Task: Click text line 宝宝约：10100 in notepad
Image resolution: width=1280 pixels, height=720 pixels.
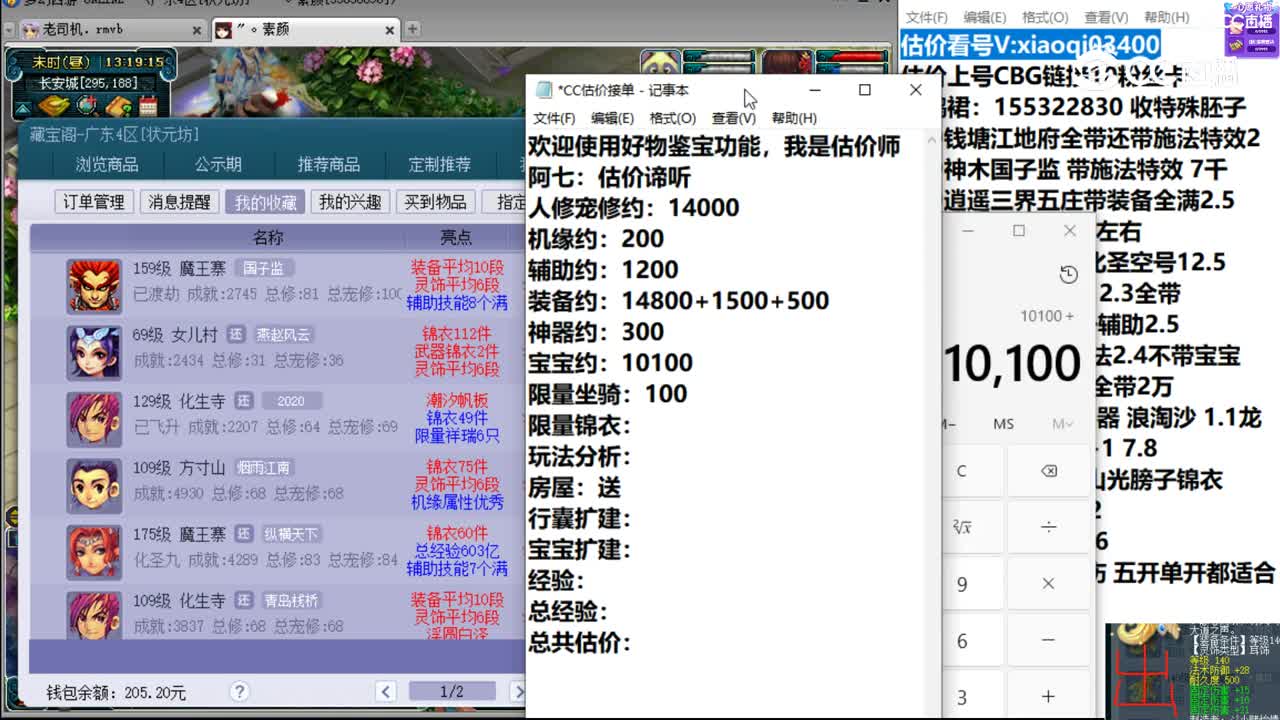Action: pos(610,362)
